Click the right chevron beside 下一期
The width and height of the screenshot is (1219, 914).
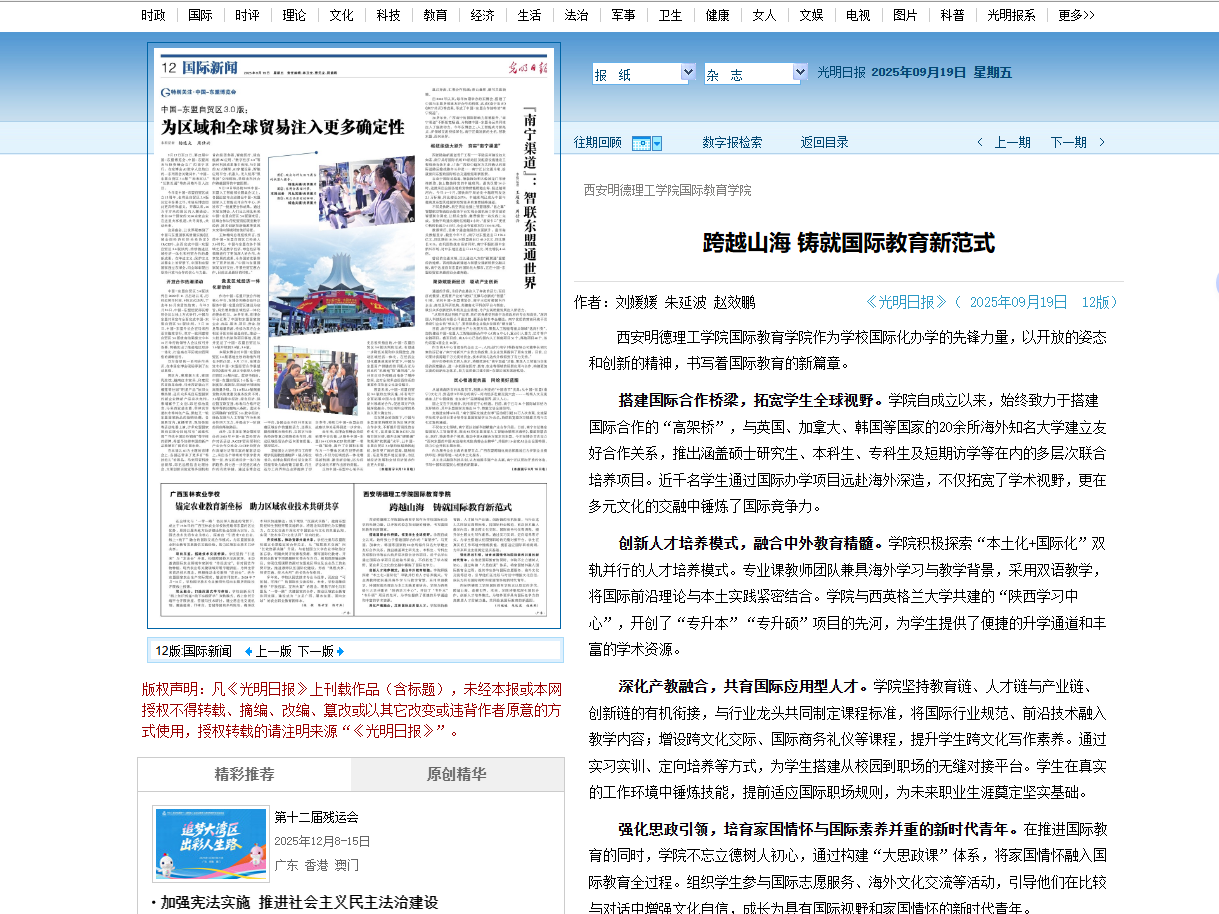(x=1101, y=142)
